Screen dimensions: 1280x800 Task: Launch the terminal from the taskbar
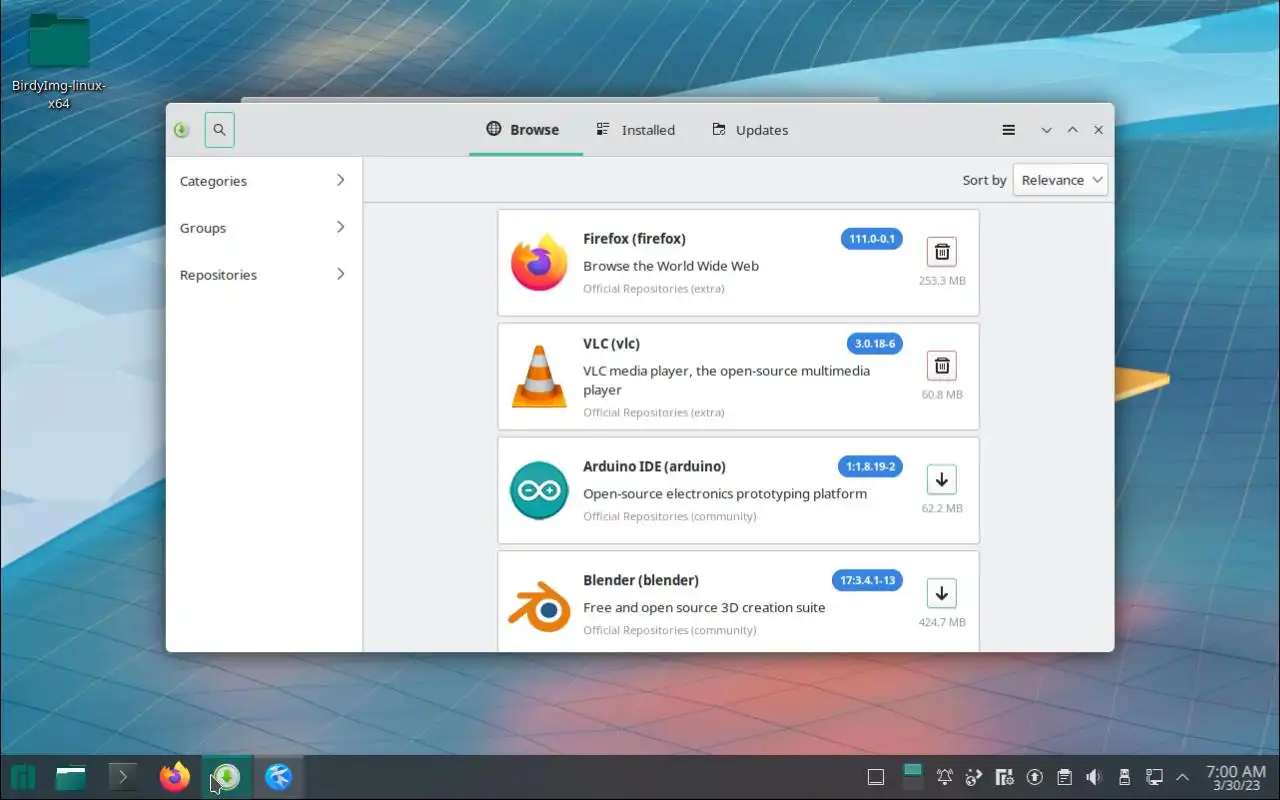123,777
